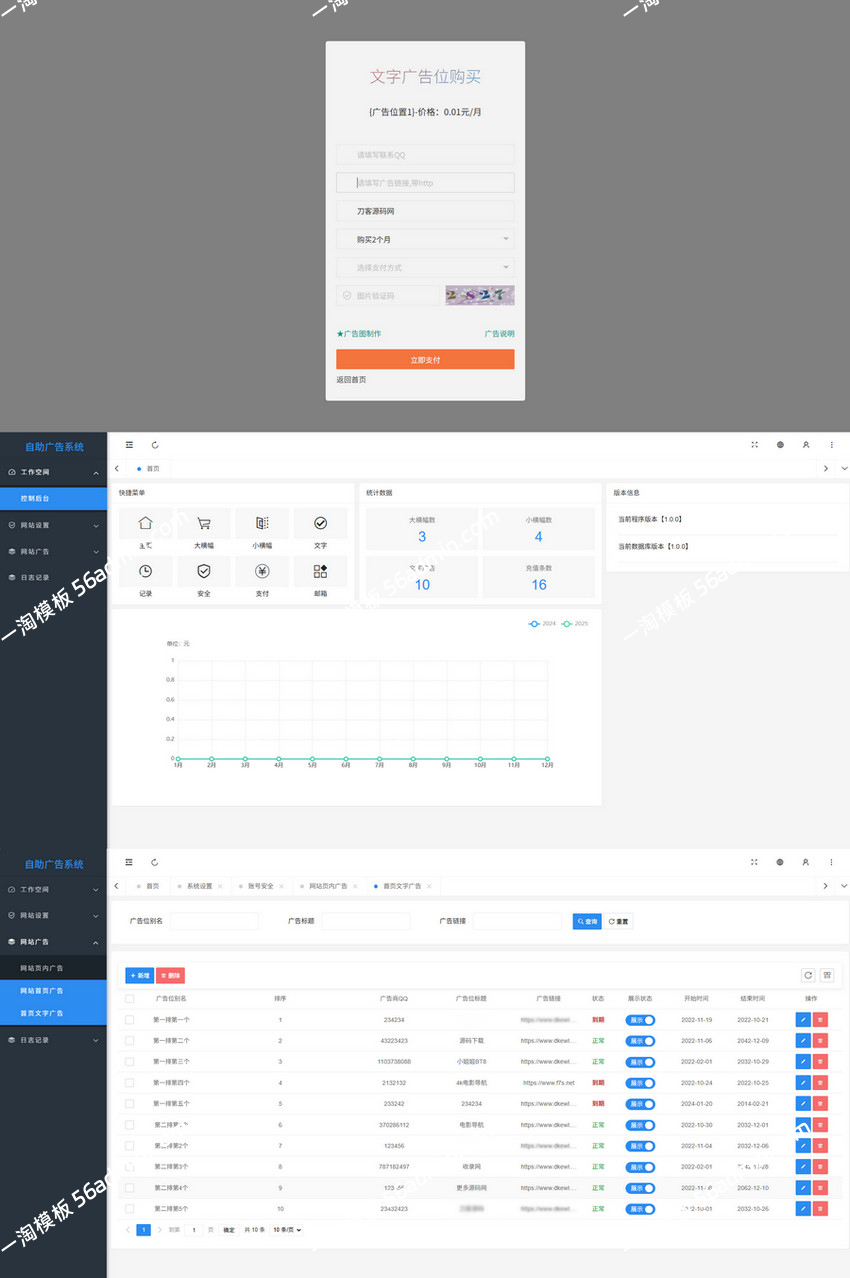Switch to the 系统设置 tab
850x1278 pixels.
click(x=199, y=886)
